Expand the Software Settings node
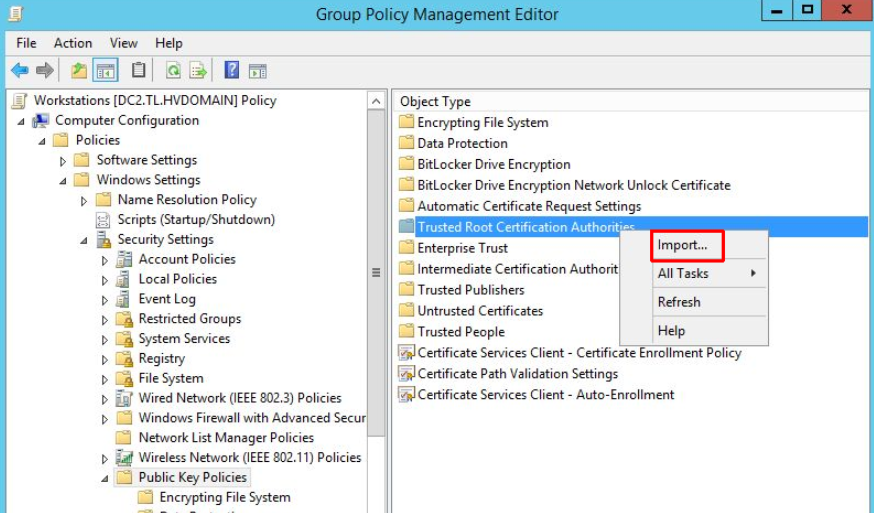The height and width of the screenshot is (513, 874). click(x=63, y=161)
